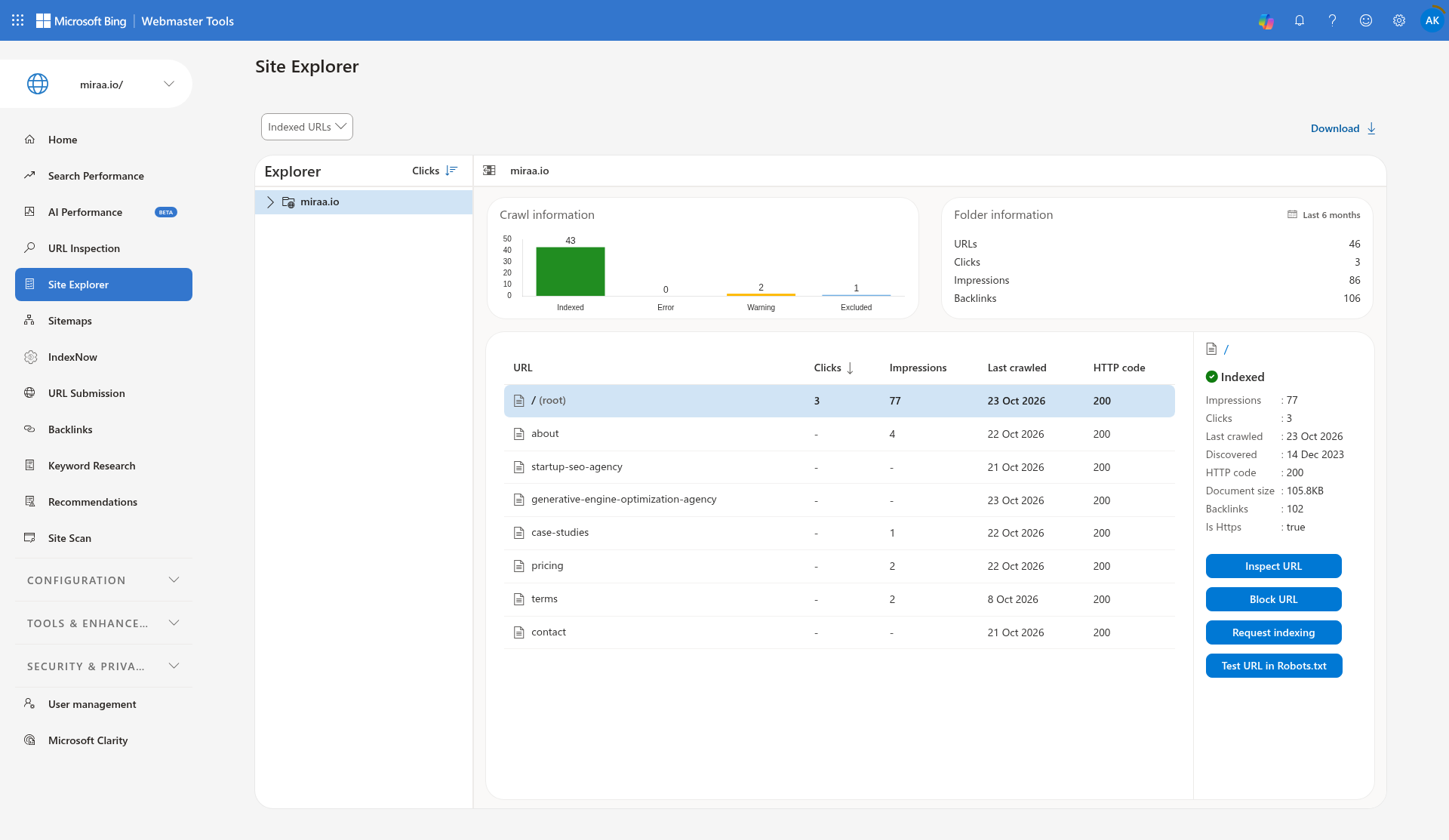Expand the SECURITY & PRIVA... section
Viewport: 1449px width, 840px height.
pyautogui.click(x=103, y=666)
